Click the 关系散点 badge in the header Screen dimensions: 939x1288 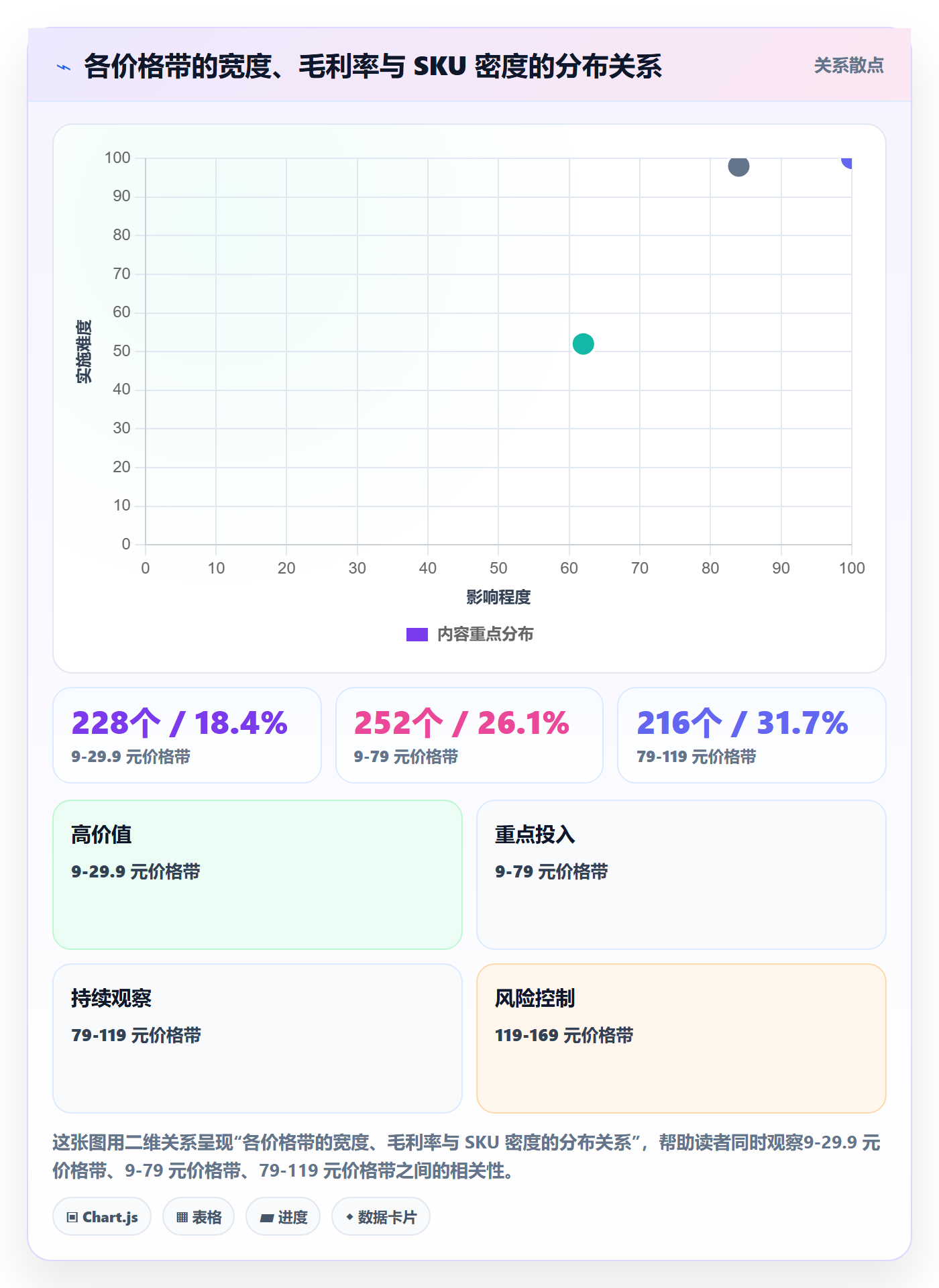click(x=848, y=66)
